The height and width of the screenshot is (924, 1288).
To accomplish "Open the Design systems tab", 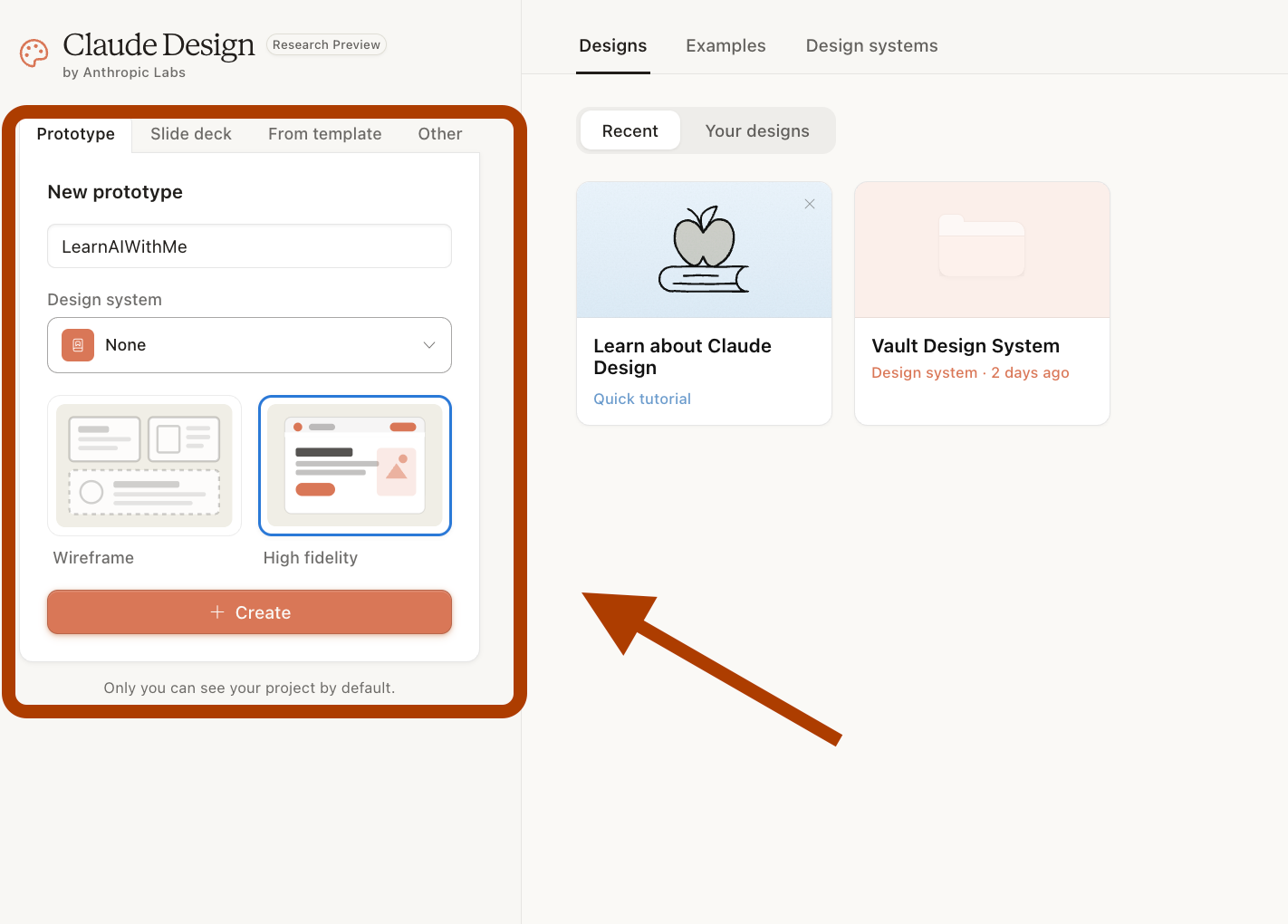I will (x=872, y=45).
